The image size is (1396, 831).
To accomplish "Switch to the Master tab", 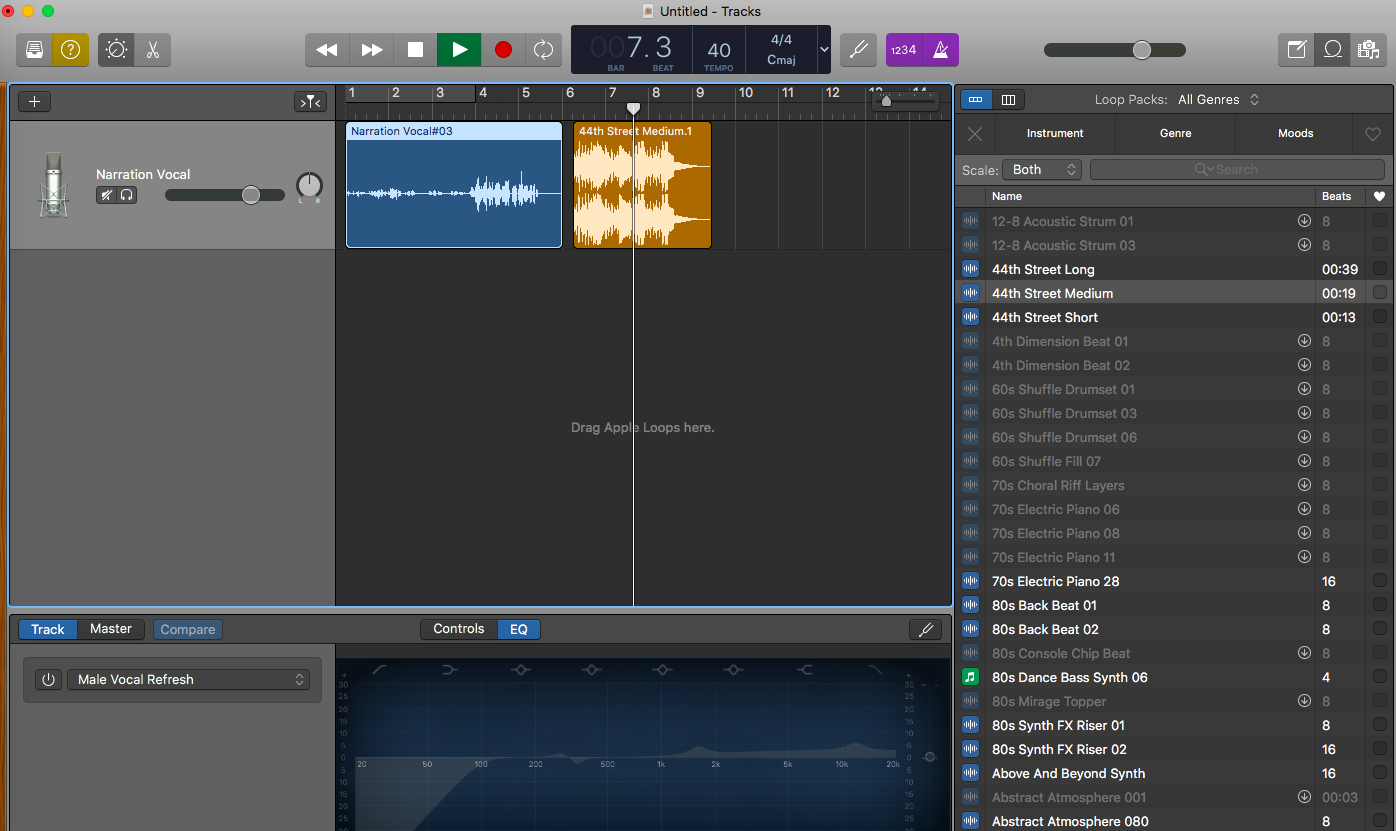I will click(111, 629).
